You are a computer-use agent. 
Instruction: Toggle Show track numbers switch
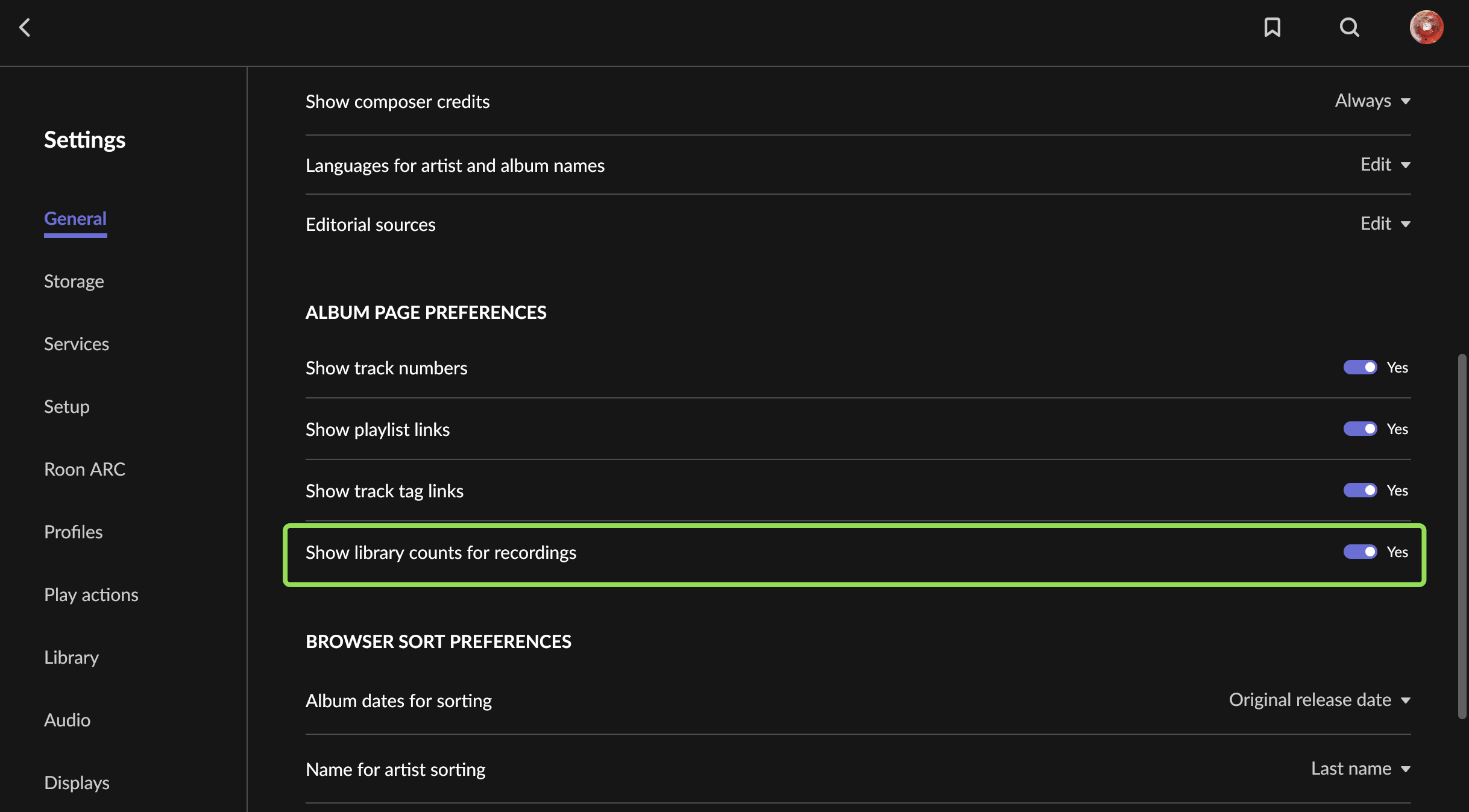click(1360, 368)
